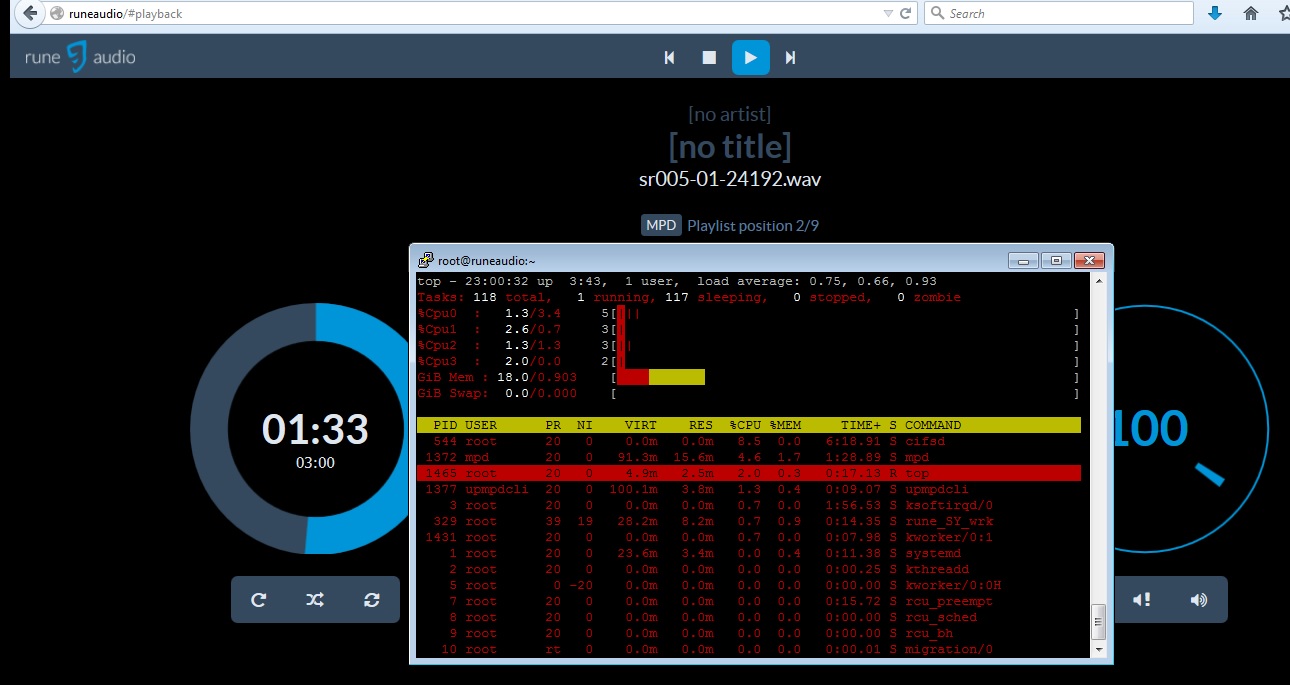
Task: Go to browser home page
Action: pos(1250,14)
